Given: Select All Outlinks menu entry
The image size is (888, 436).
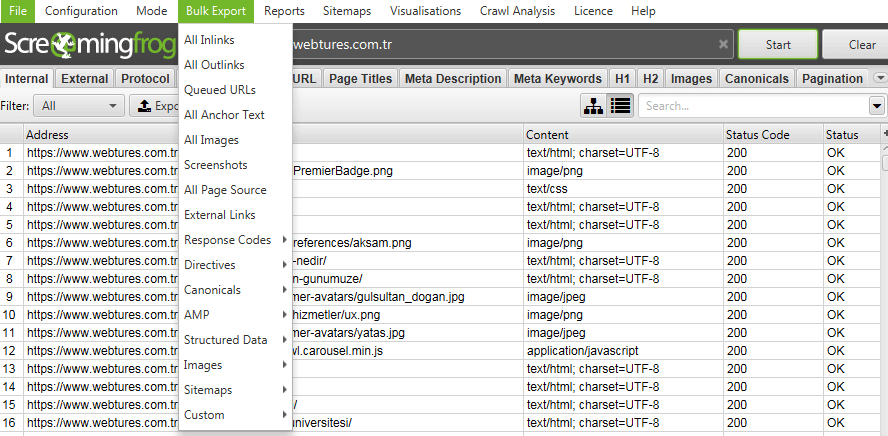Looking at the screenshot, I should coord(236,65).
